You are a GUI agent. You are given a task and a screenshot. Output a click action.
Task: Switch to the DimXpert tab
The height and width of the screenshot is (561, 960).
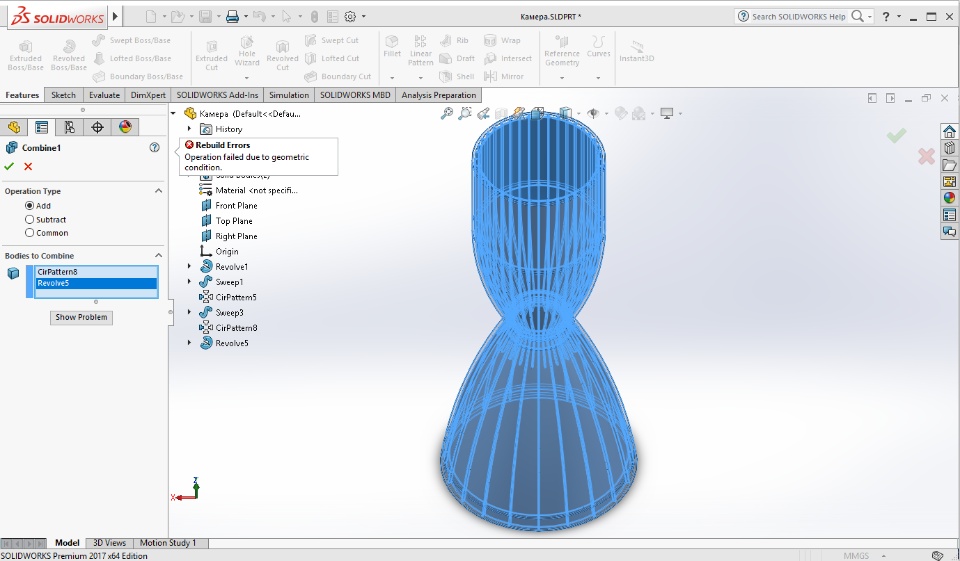tap(148, 95)
